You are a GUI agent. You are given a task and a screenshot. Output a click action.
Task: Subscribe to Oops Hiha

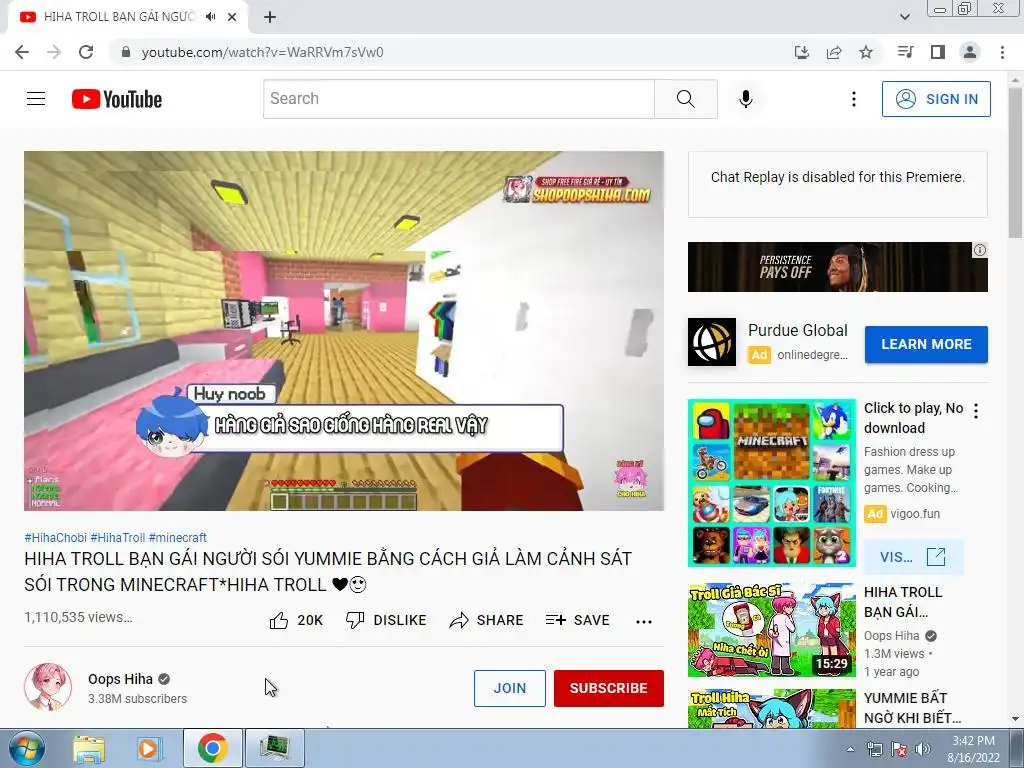click(609, 688)
